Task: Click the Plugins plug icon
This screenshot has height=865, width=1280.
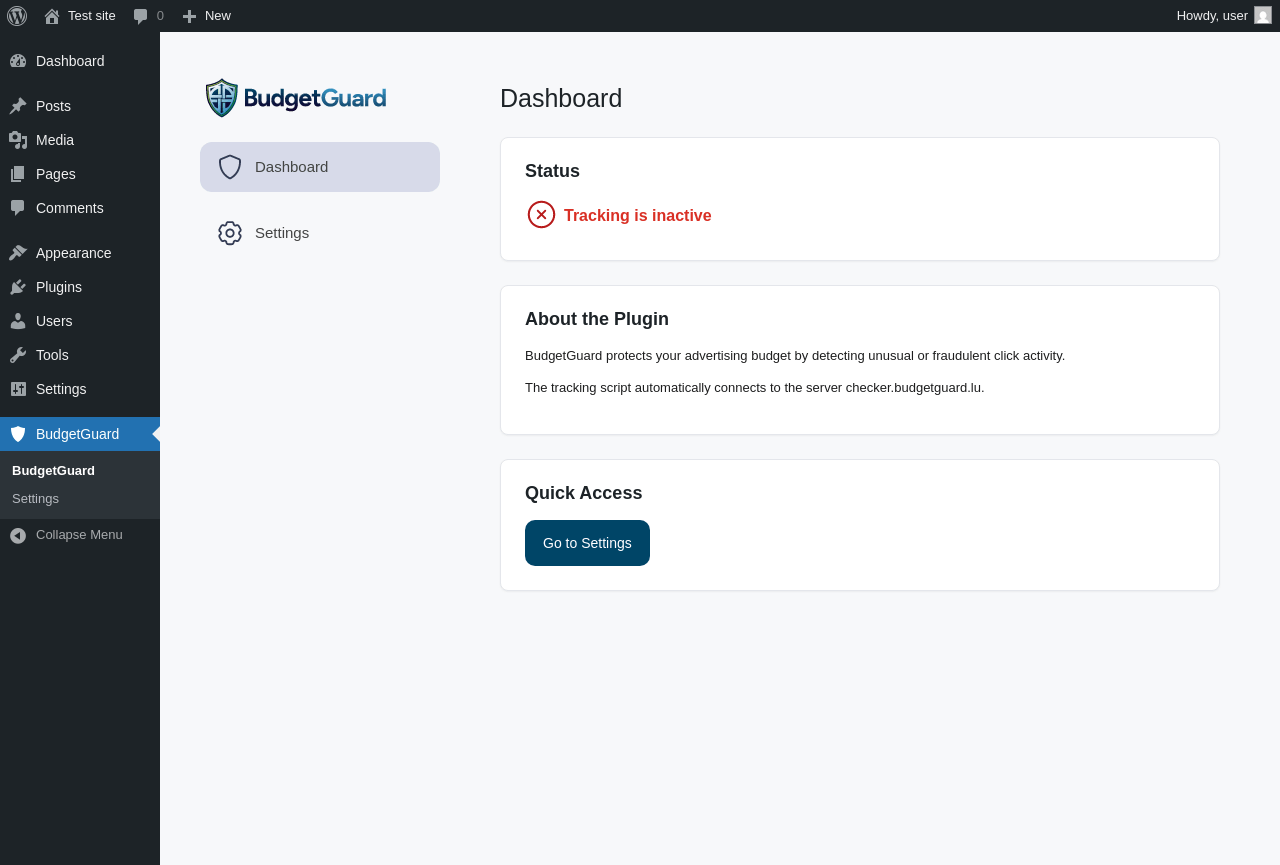Action: tap(18, 287)
